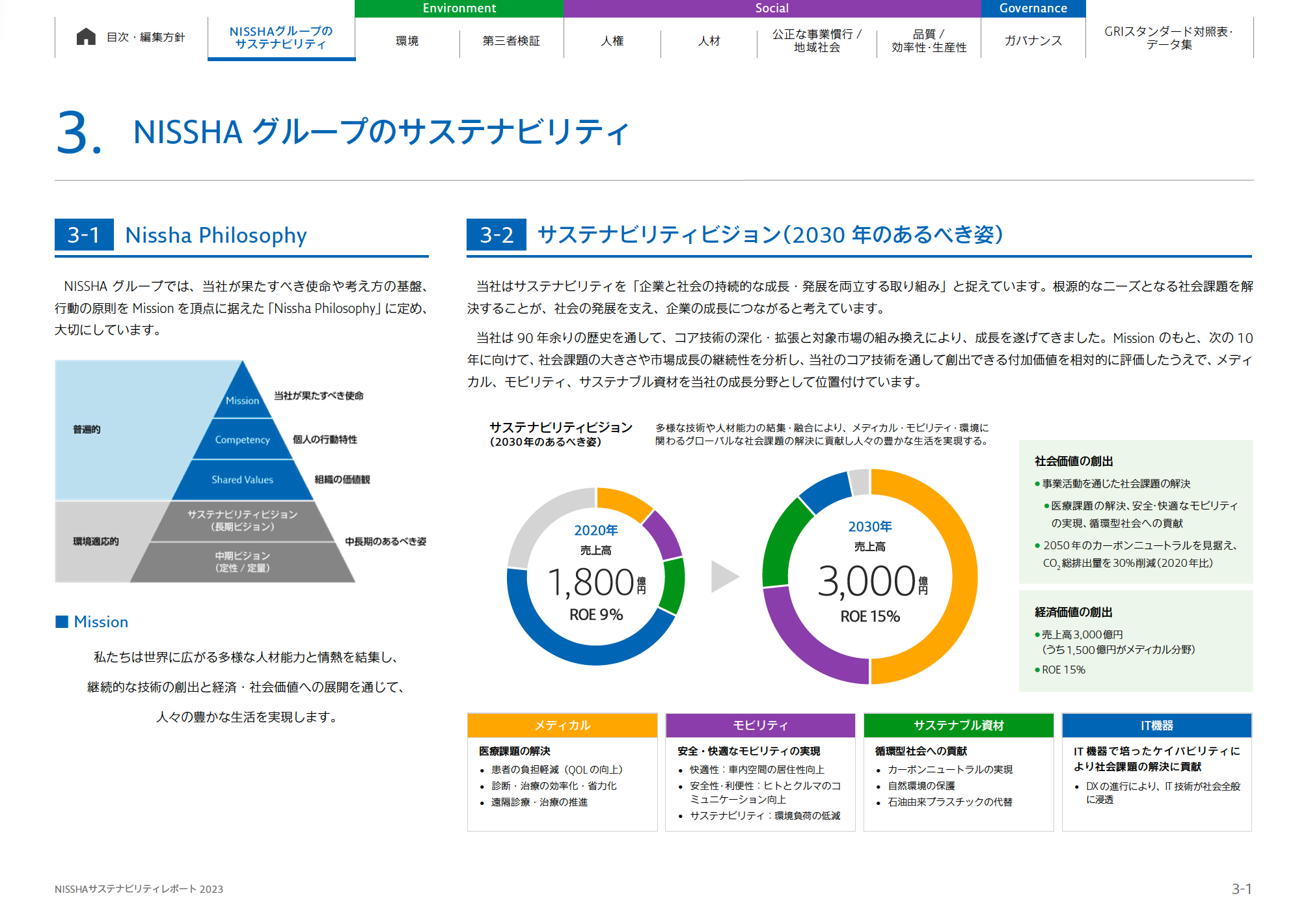The image size is (1308, 924).
Task: Click the green サステナブル資材 header
Action: click(958, 725)
